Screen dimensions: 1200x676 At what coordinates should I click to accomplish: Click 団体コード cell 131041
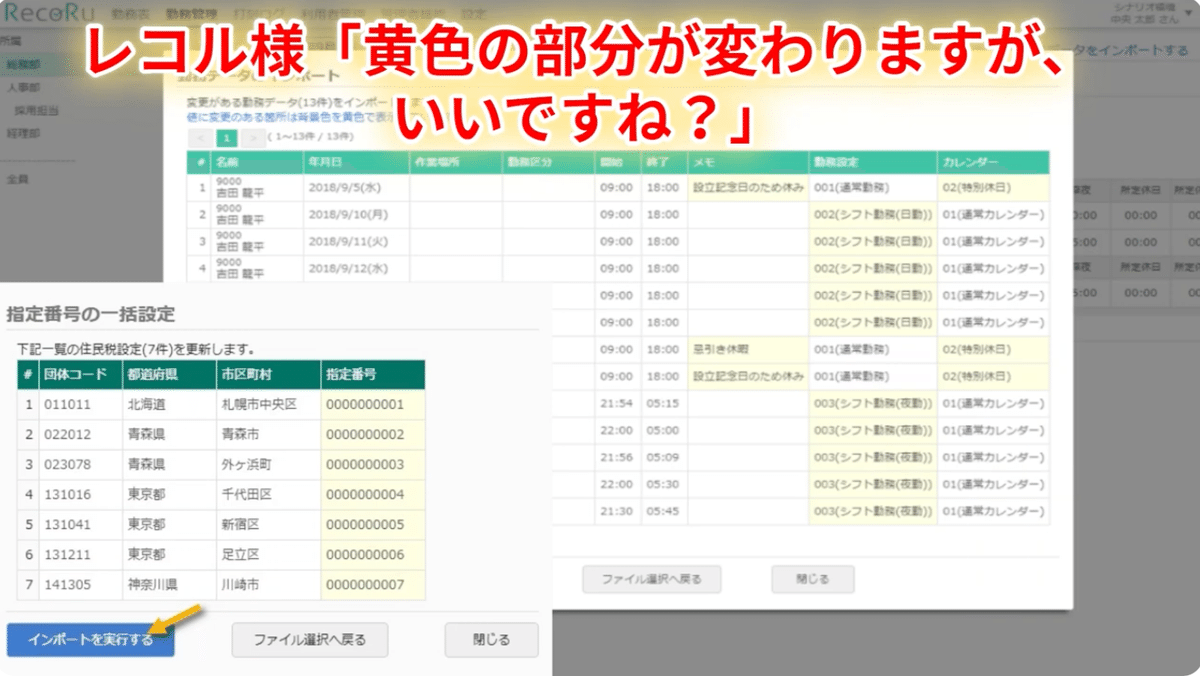80,525
